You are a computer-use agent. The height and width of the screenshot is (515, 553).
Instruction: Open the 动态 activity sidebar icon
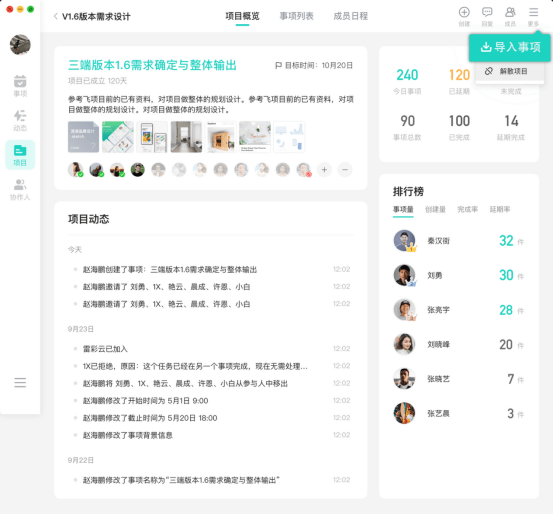(20, 120)
